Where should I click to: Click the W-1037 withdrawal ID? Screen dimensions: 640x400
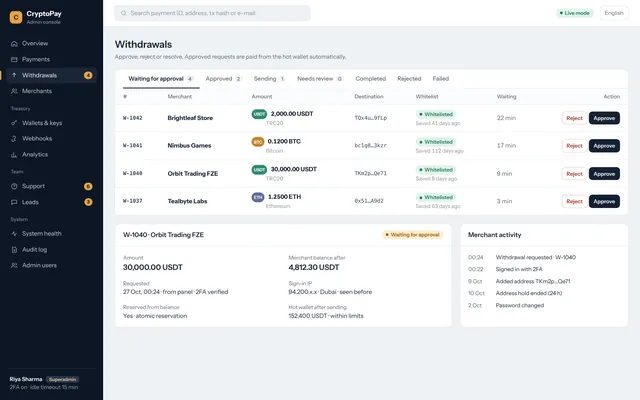coord(133,201)
